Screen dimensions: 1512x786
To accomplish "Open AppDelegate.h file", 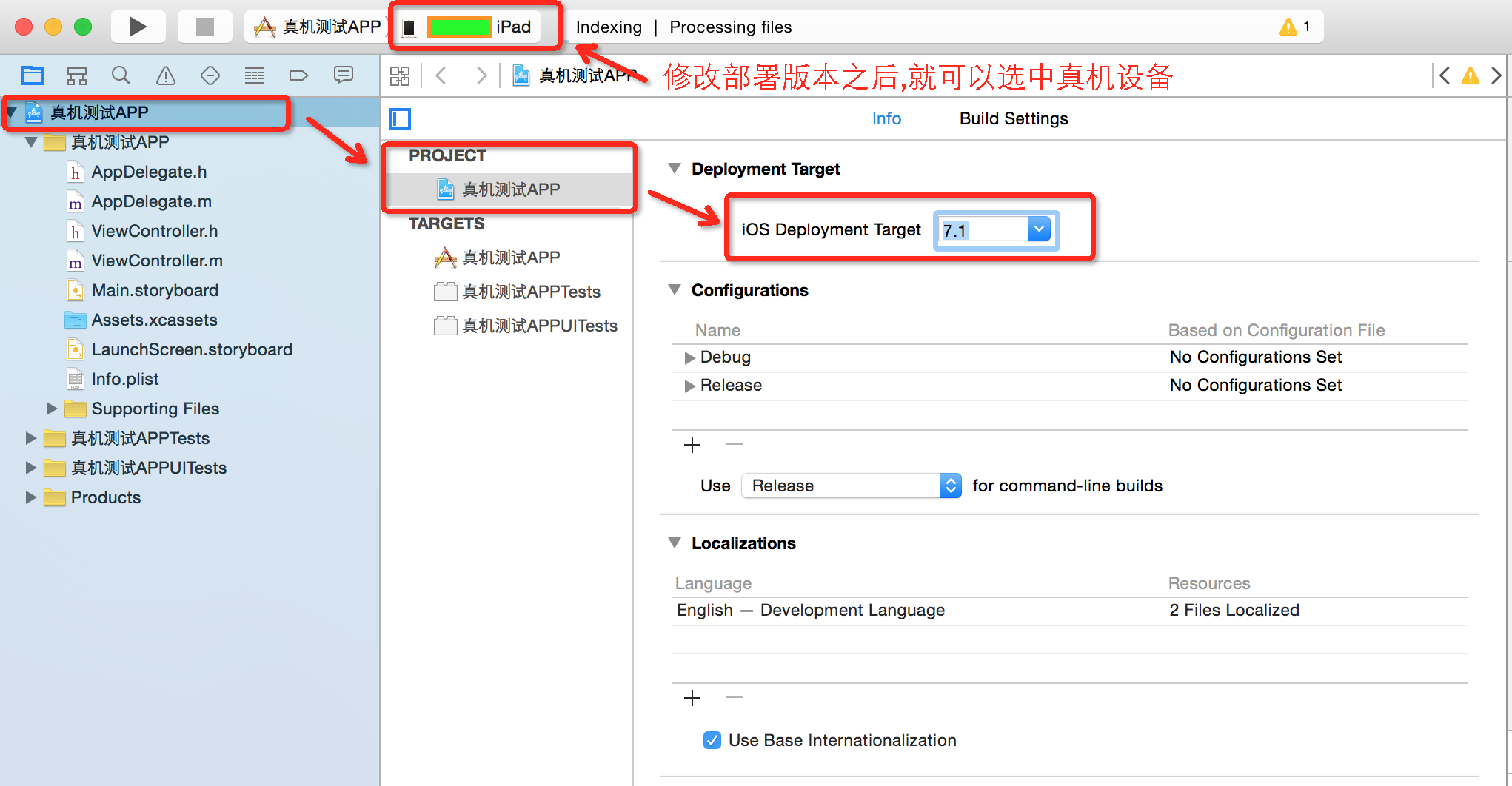I will [149, 172].
